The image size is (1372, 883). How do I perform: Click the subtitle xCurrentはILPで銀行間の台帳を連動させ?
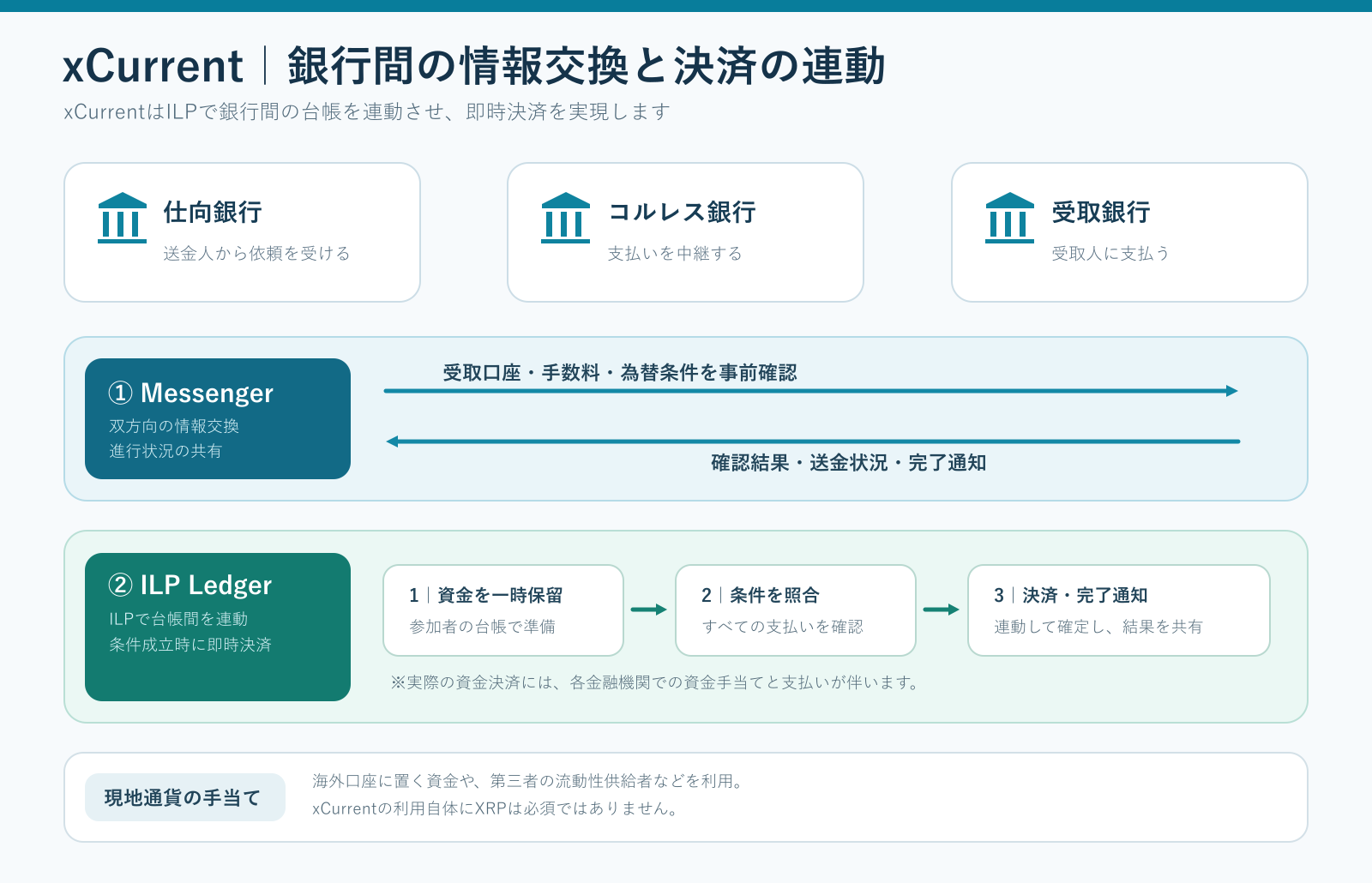367,111
